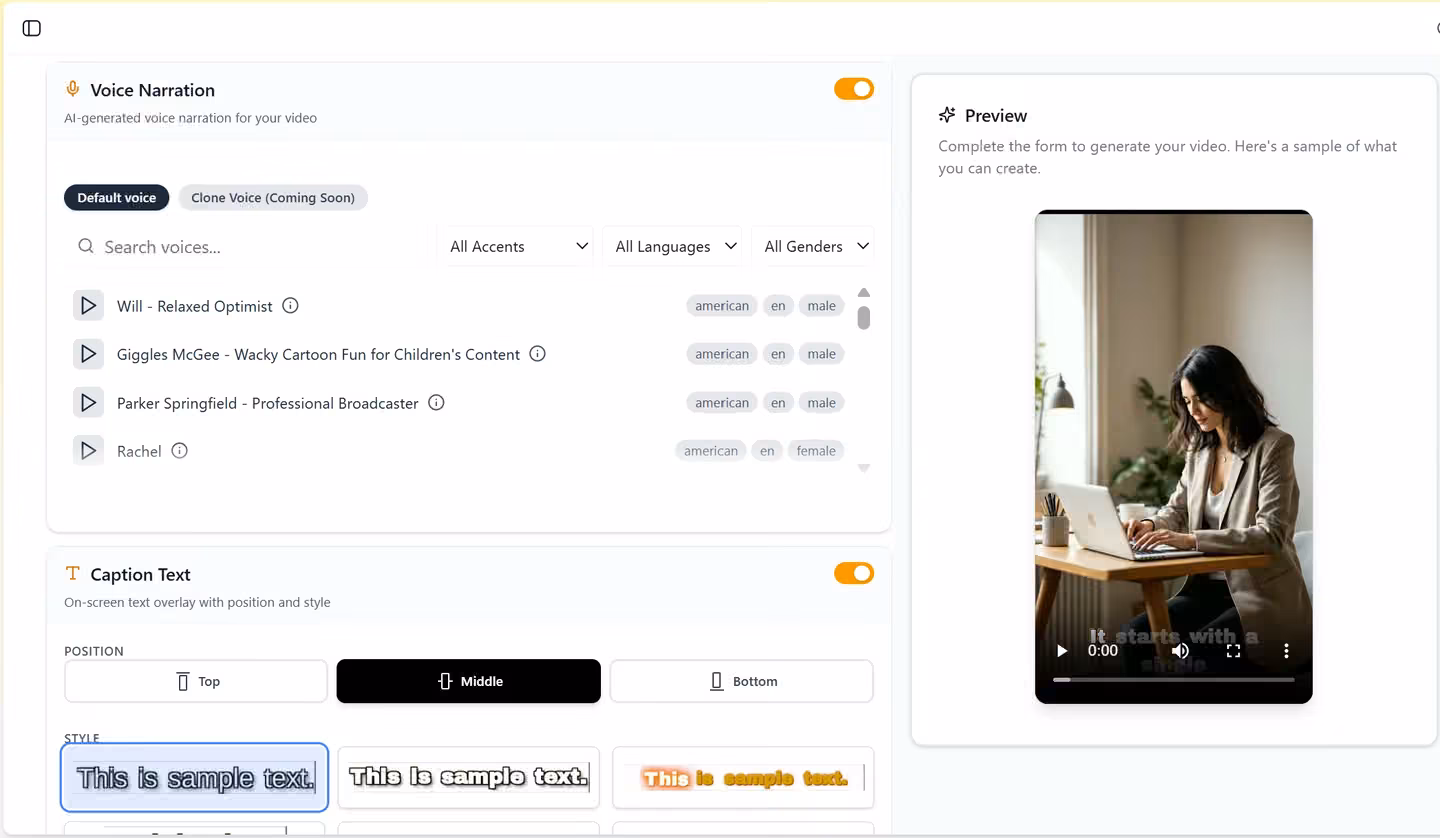The width and height of the screenshot is (1440, 838).
Task: Show info for Giggles McGee voice
Action: [x=537, y=354]
